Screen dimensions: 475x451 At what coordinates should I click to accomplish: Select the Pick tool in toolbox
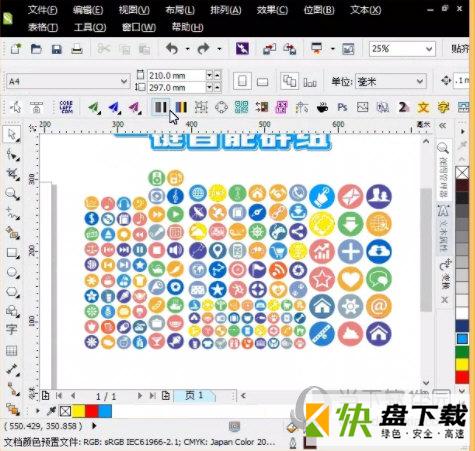12,135
